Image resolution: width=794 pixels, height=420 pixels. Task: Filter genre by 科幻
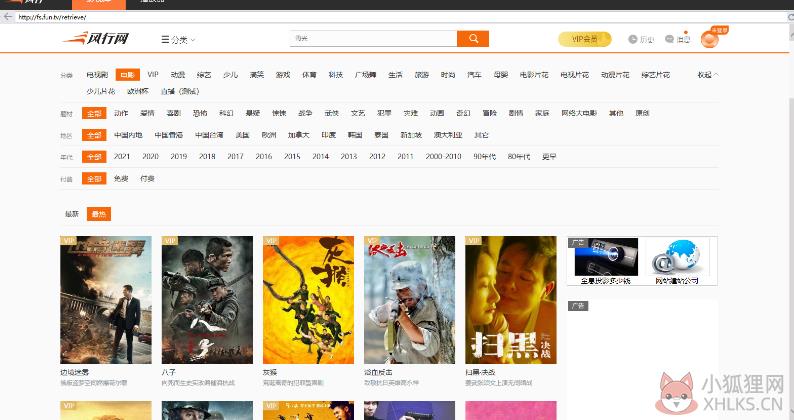[226, 113]
